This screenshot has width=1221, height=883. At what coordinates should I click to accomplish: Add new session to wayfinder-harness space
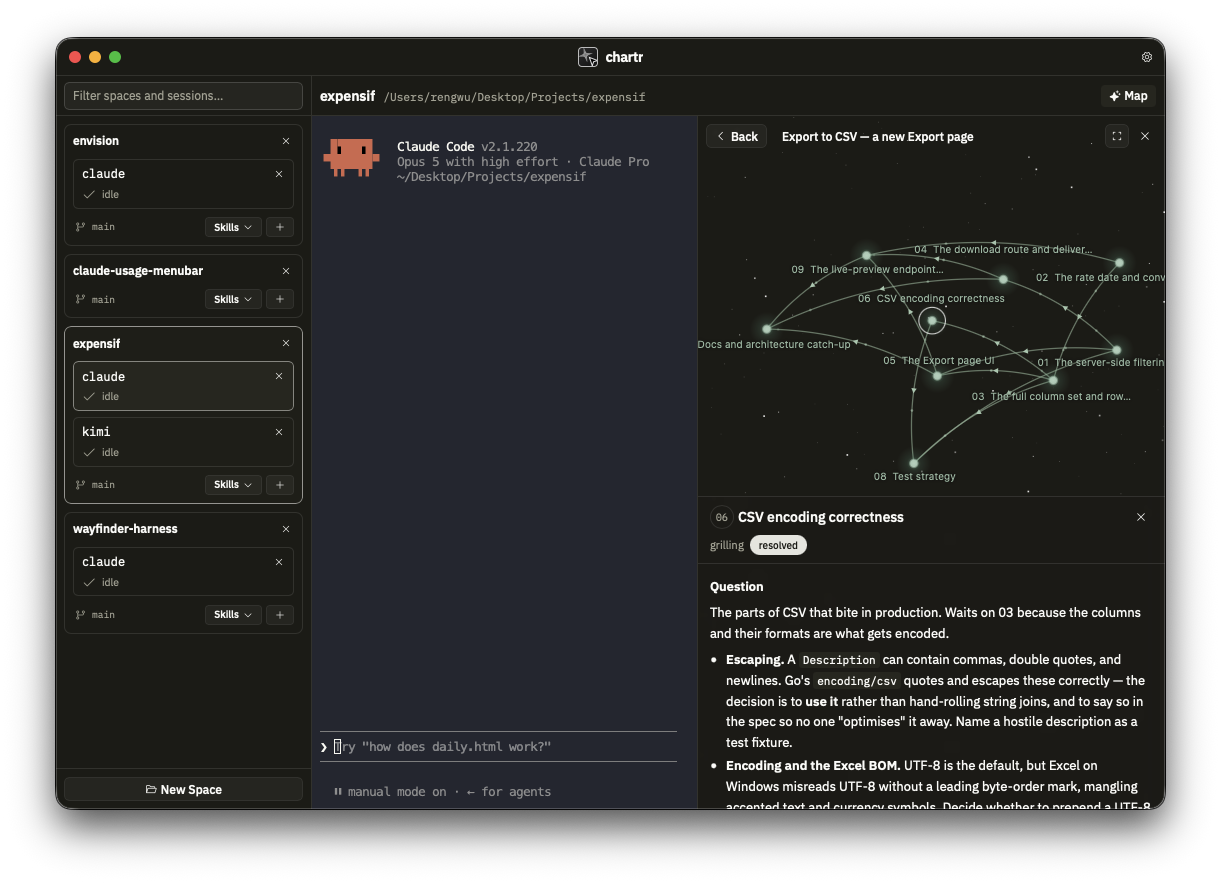pyautogui.click(x=280, y=614)
